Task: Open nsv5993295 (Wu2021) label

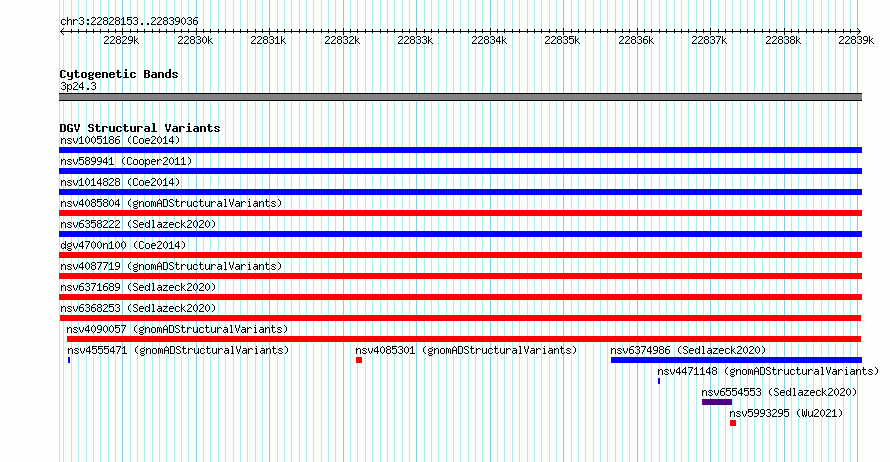Action: tap(786, 413)
